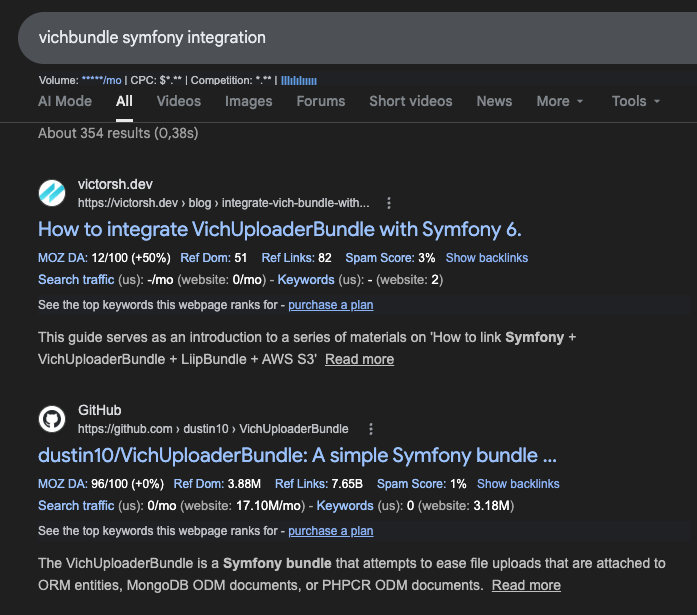The height and width of the screenshot is (615, 697).
Task: Click Read more on victorsh.dev snippet
Action: tap(359, 359)
